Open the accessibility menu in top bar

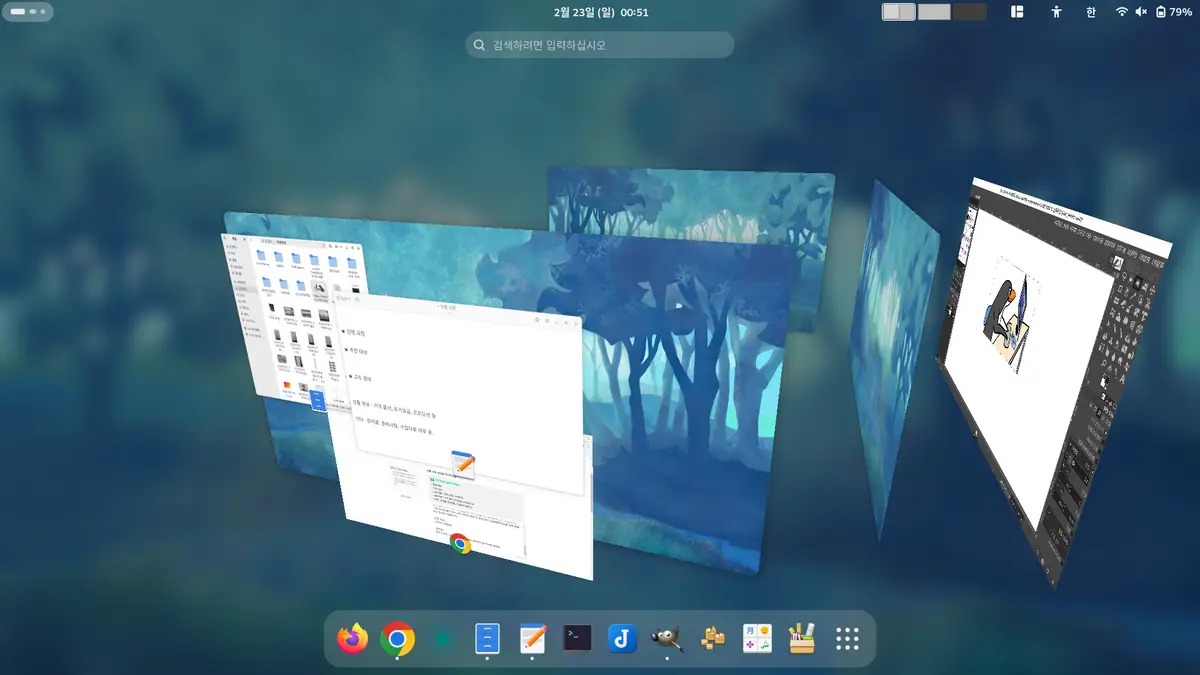(x=1056, y=12)
